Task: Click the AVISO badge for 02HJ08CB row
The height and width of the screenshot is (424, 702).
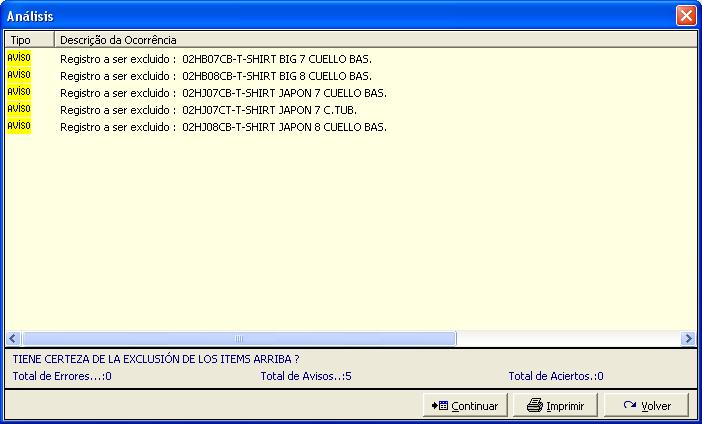Action: tap(19, 126)
